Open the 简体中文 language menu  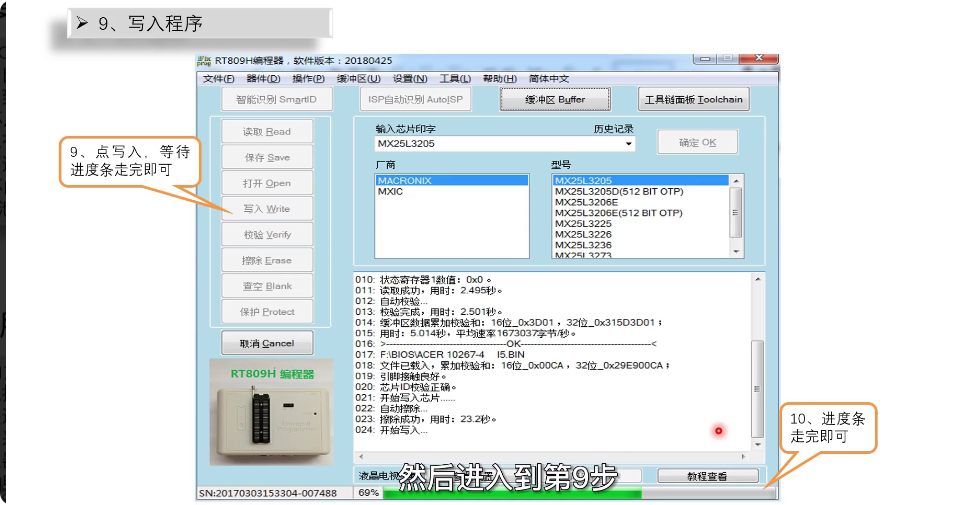[549, 79]
